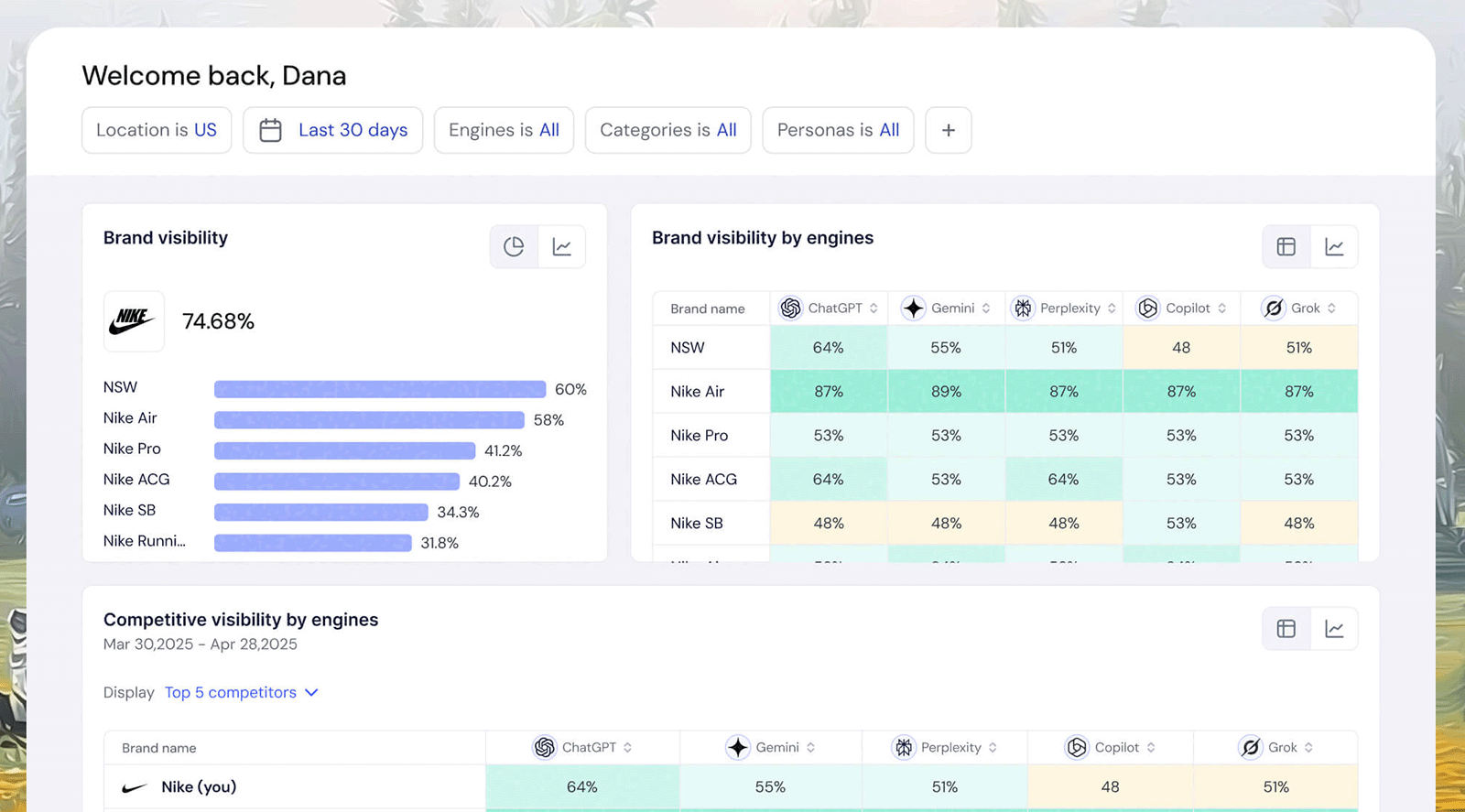Open the Top 5 competitors display dropdown
Screen dimensions: 1465x812
coord(242,692)
